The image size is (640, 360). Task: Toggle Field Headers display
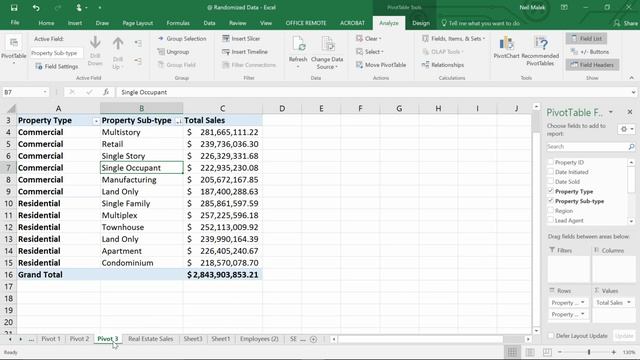(x=592, y=65)
